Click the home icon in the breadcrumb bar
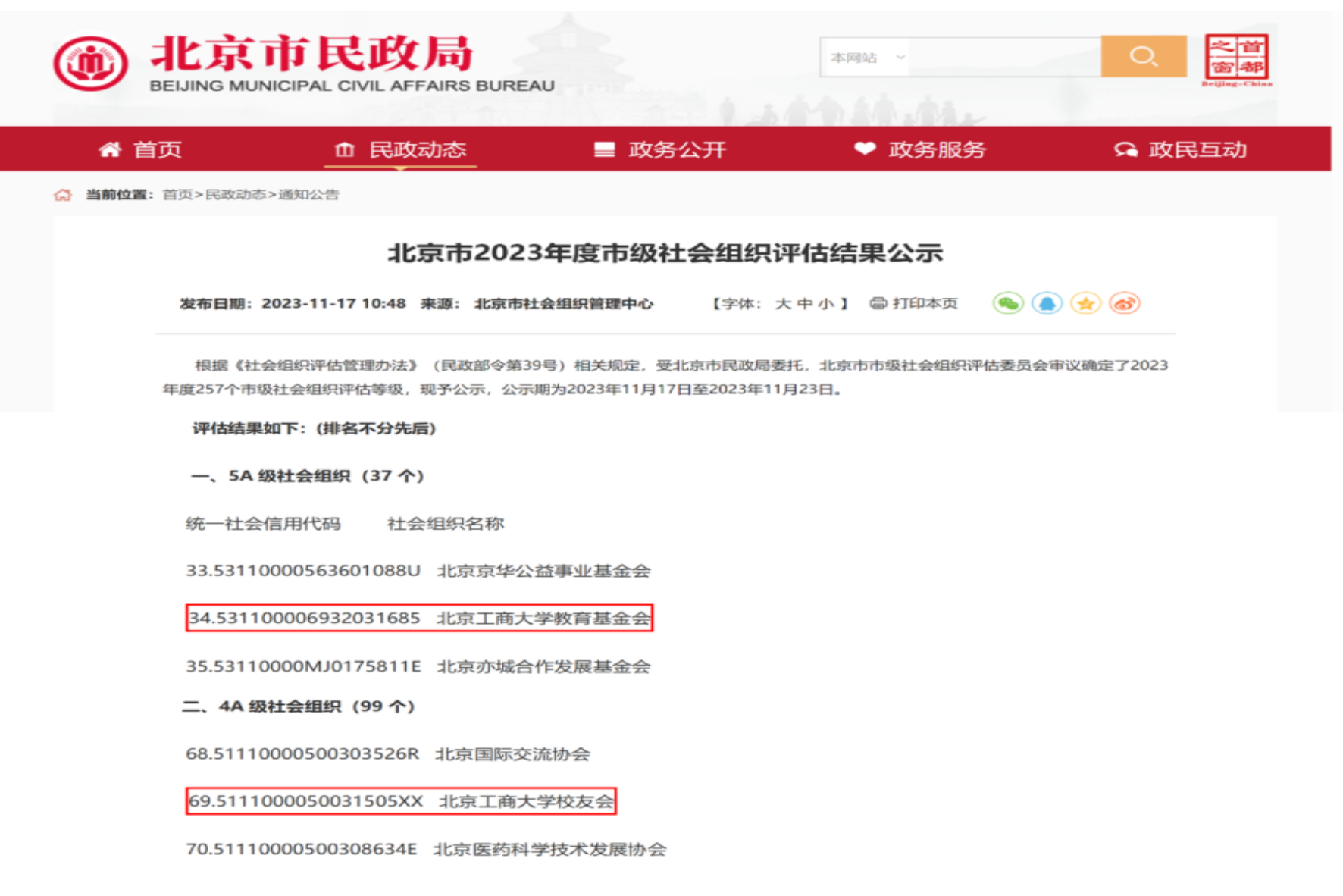Screen dimensions: 1343x896 click(62, 194)
